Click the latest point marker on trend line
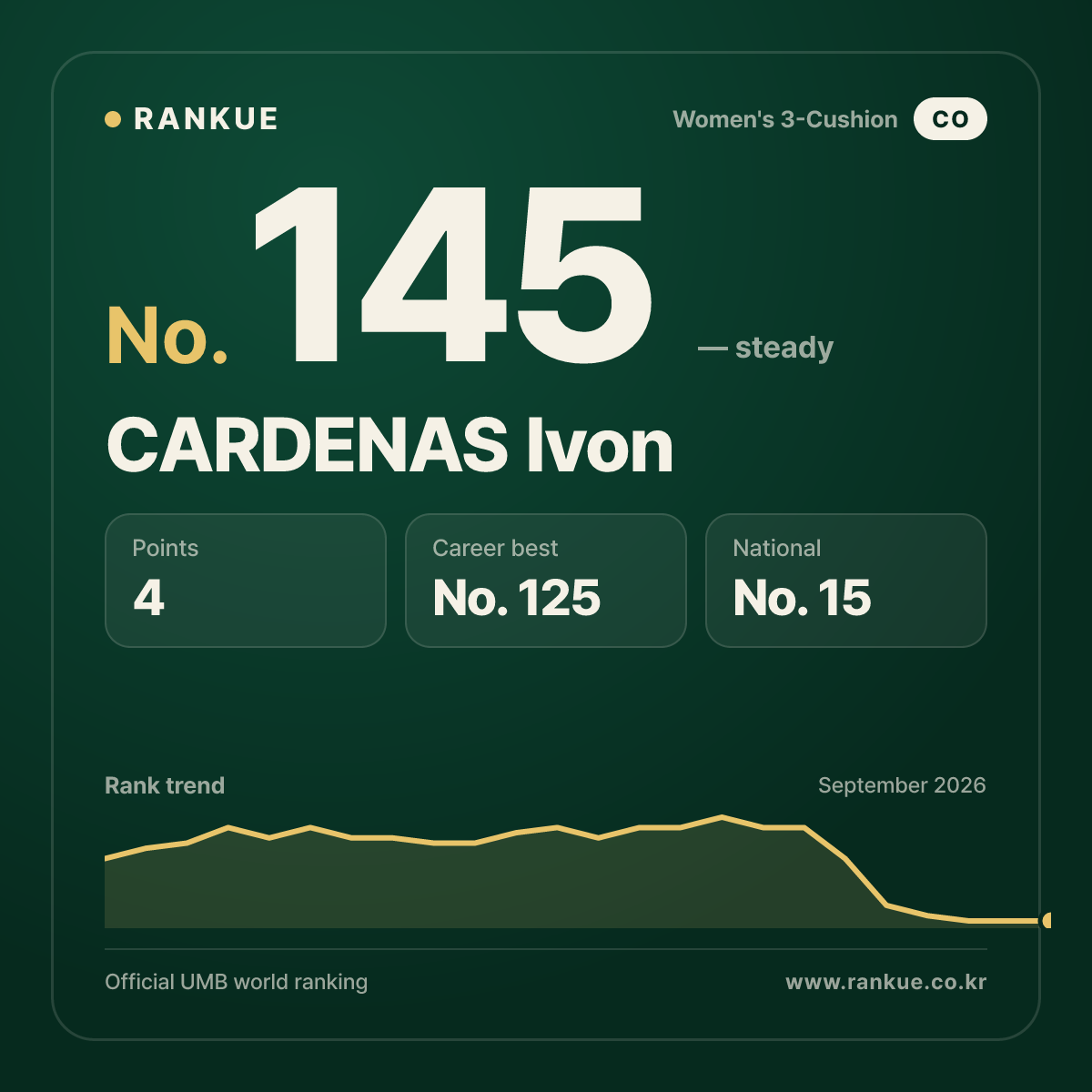 coord(1047,921)
